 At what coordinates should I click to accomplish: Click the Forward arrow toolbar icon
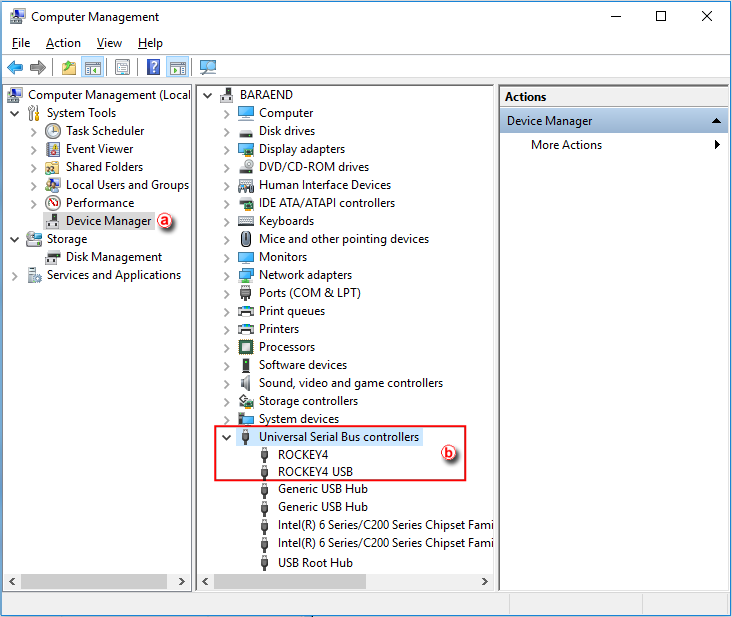37,68
